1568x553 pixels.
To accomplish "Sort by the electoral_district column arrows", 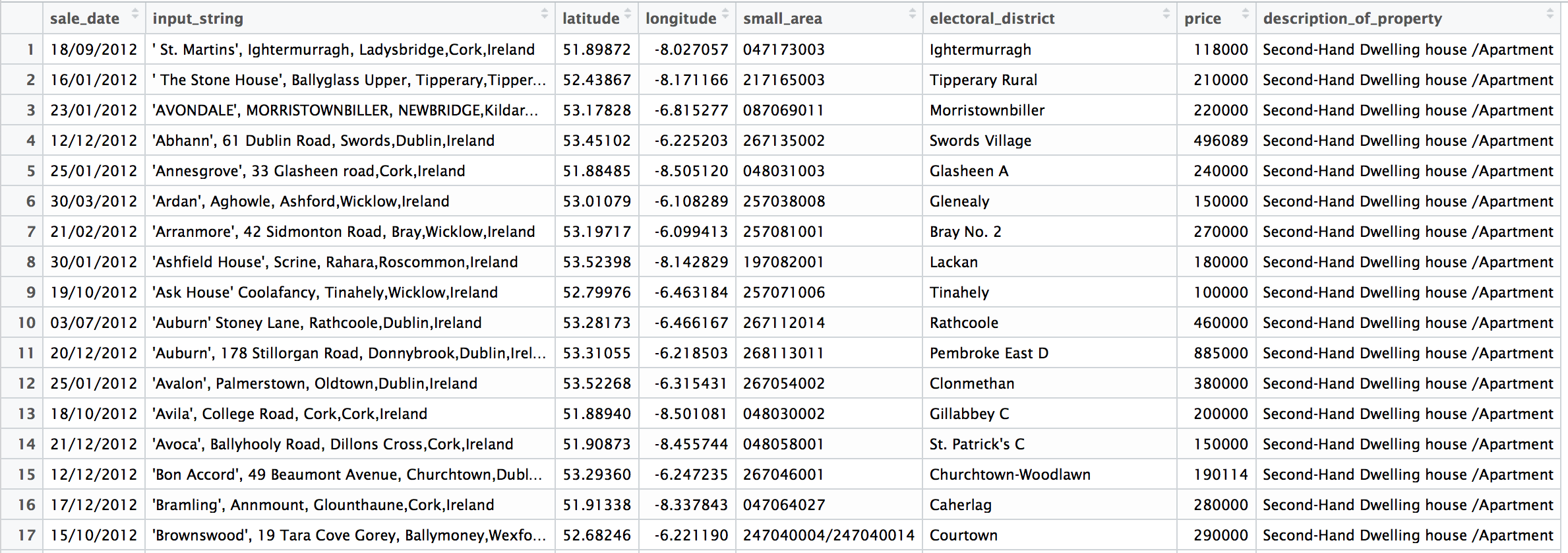I will tap(1166, 13).
